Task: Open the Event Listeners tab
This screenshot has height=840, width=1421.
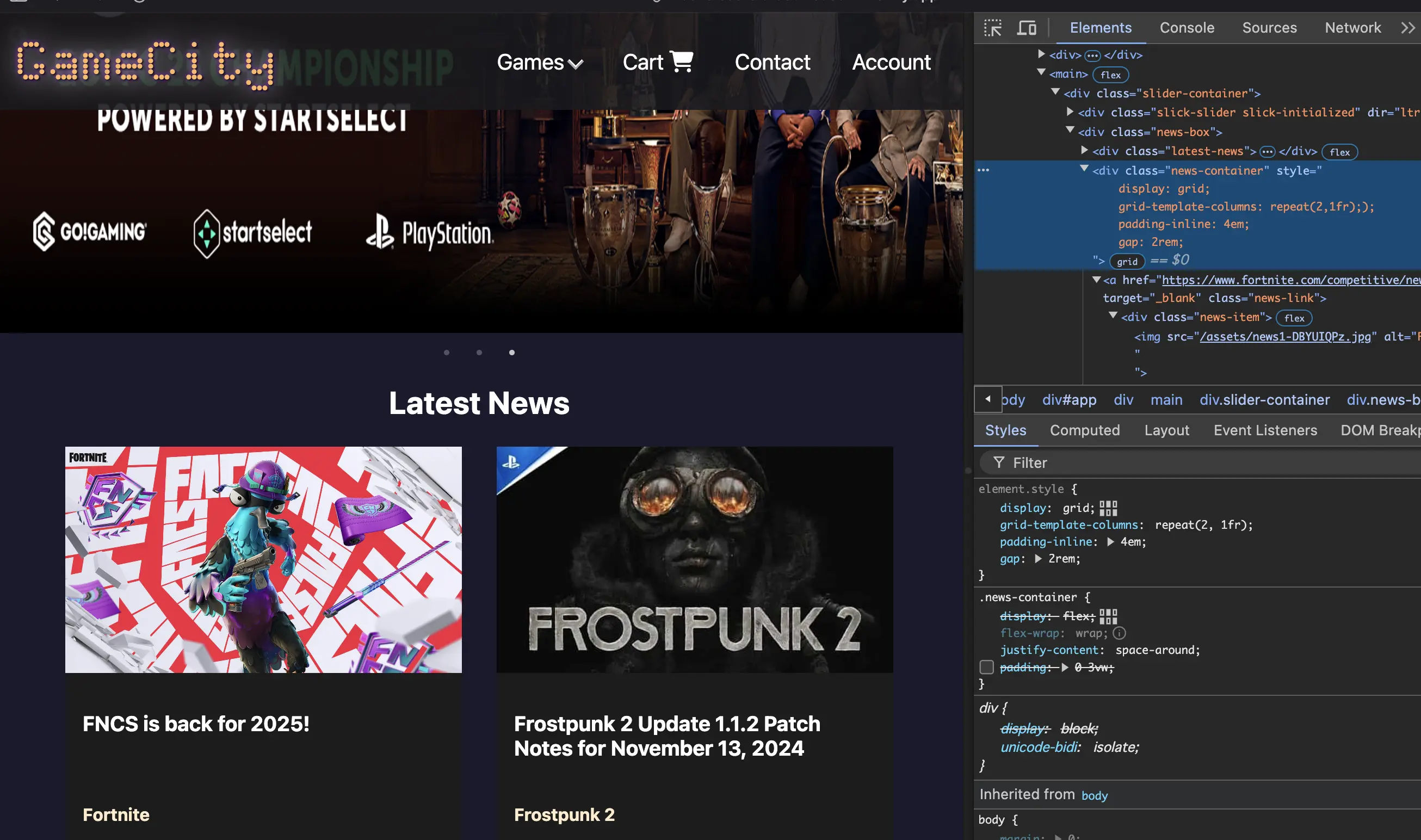Action: point(1265,430)
